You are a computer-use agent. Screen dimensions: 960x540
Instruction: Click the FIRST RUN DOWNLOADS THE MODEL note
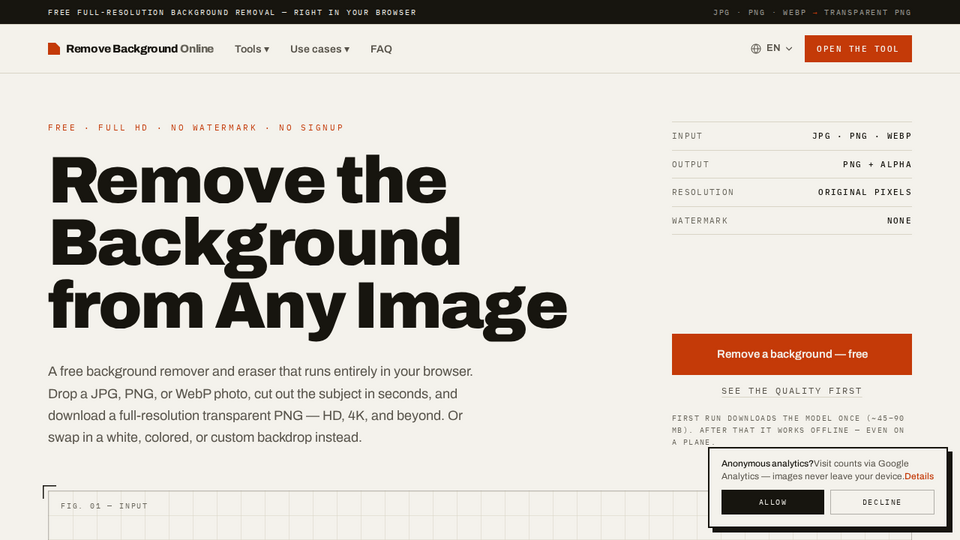tap(788, 430)
